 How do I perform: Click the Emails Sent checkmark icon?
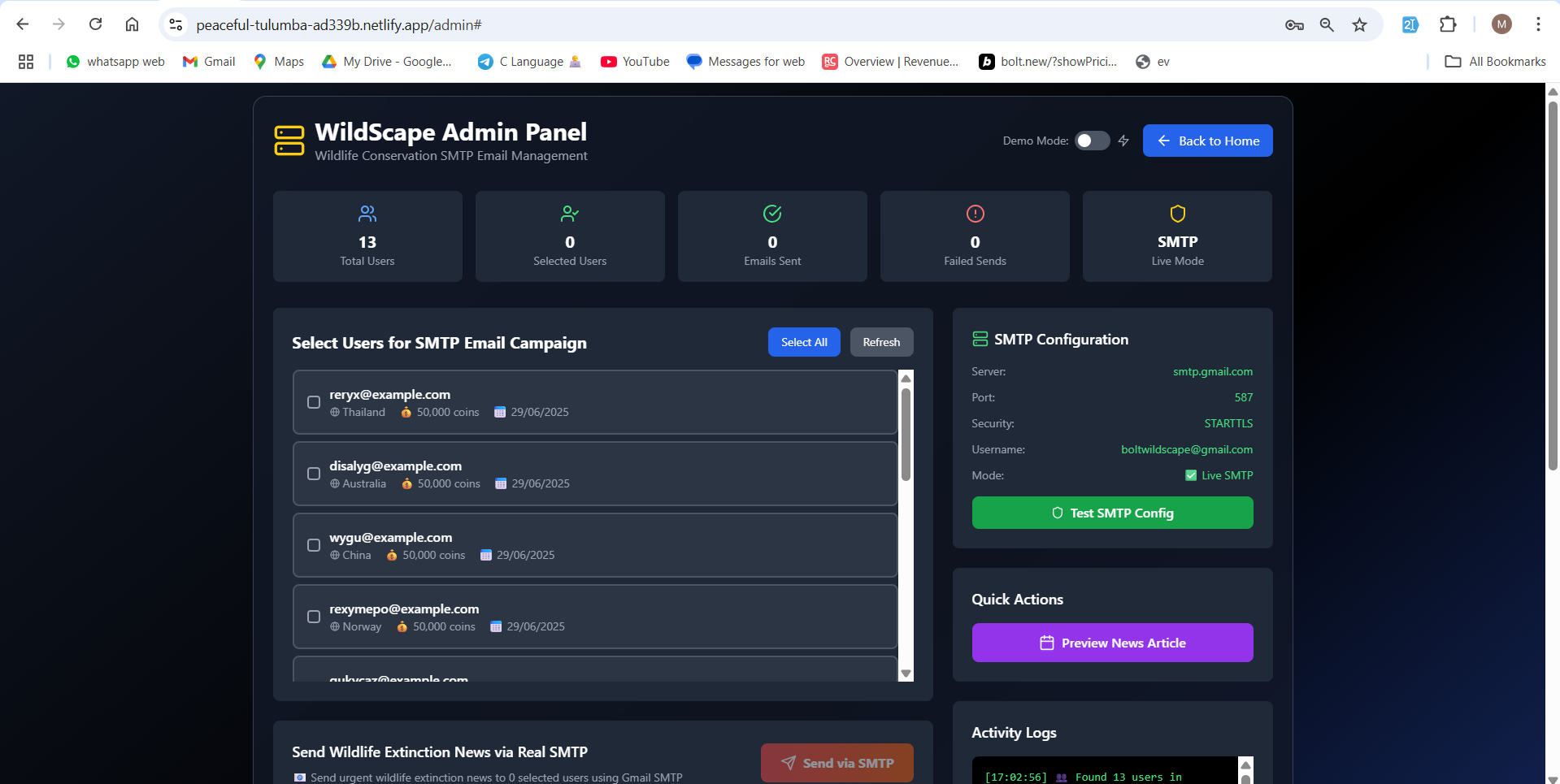tap(772, 214)
